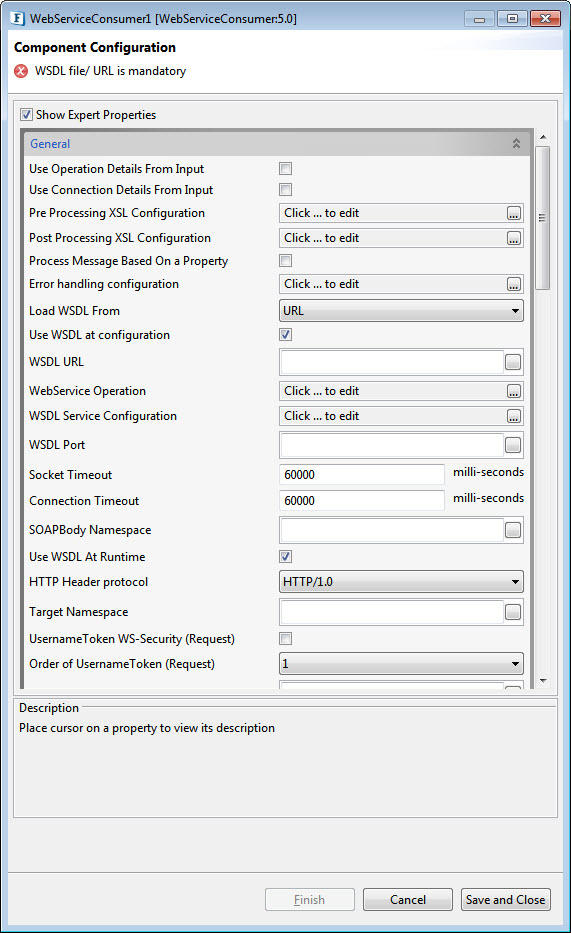Viewport: 571px width, 933px height.
Task: Open Error handling configuration ellipsis button
Action: [514, 284]
